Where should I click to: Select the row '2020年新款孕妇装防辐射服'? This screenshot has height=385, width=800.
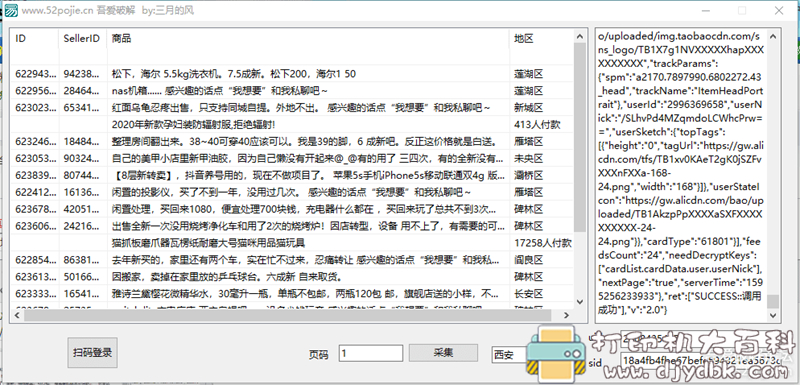[x=292, y=124]
